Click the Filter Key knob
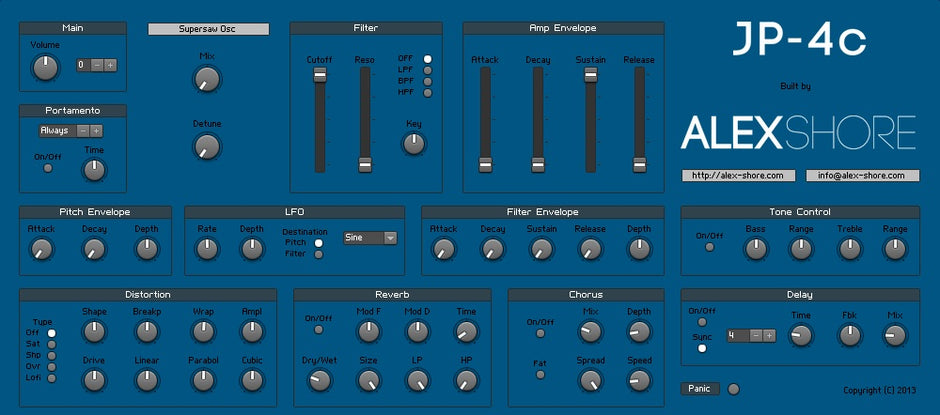The image size is (940, 415). click(414, 143)
